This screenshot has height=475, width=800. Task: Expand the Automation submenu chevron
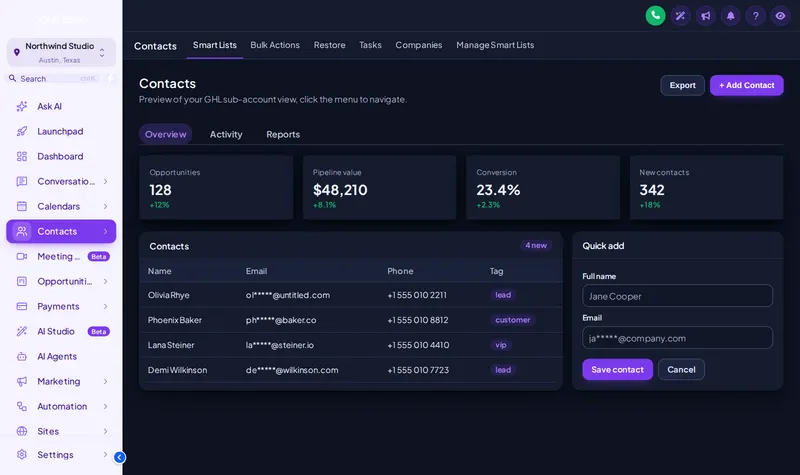(105, 406)
